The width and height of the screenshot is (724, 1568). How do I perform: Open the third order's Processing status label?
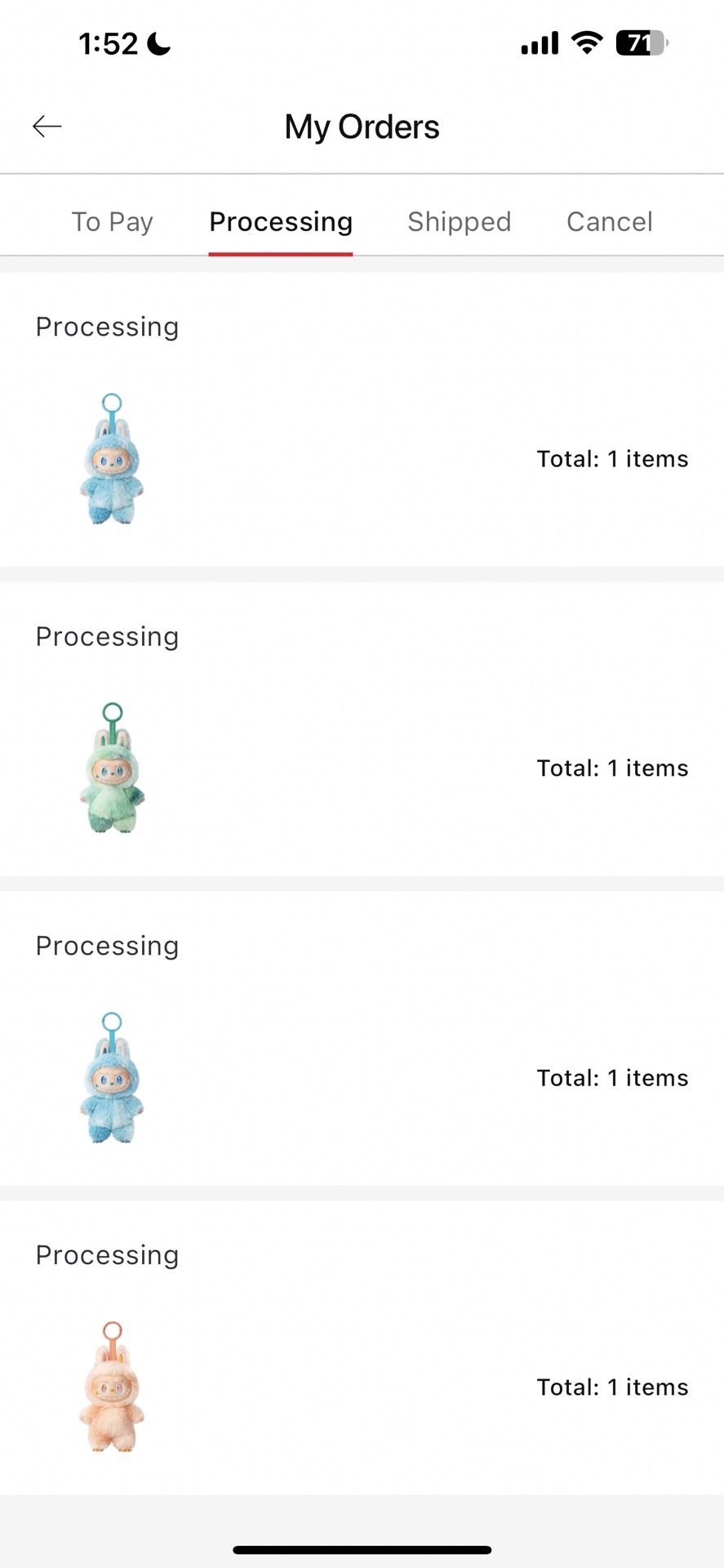point(107,947)
